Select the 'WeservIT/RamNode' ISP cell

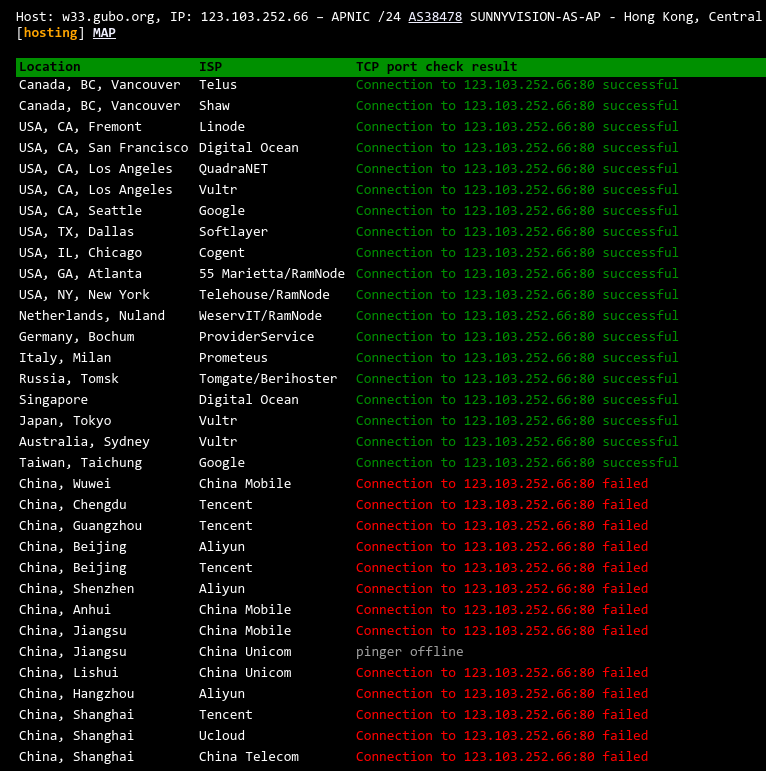260,316
